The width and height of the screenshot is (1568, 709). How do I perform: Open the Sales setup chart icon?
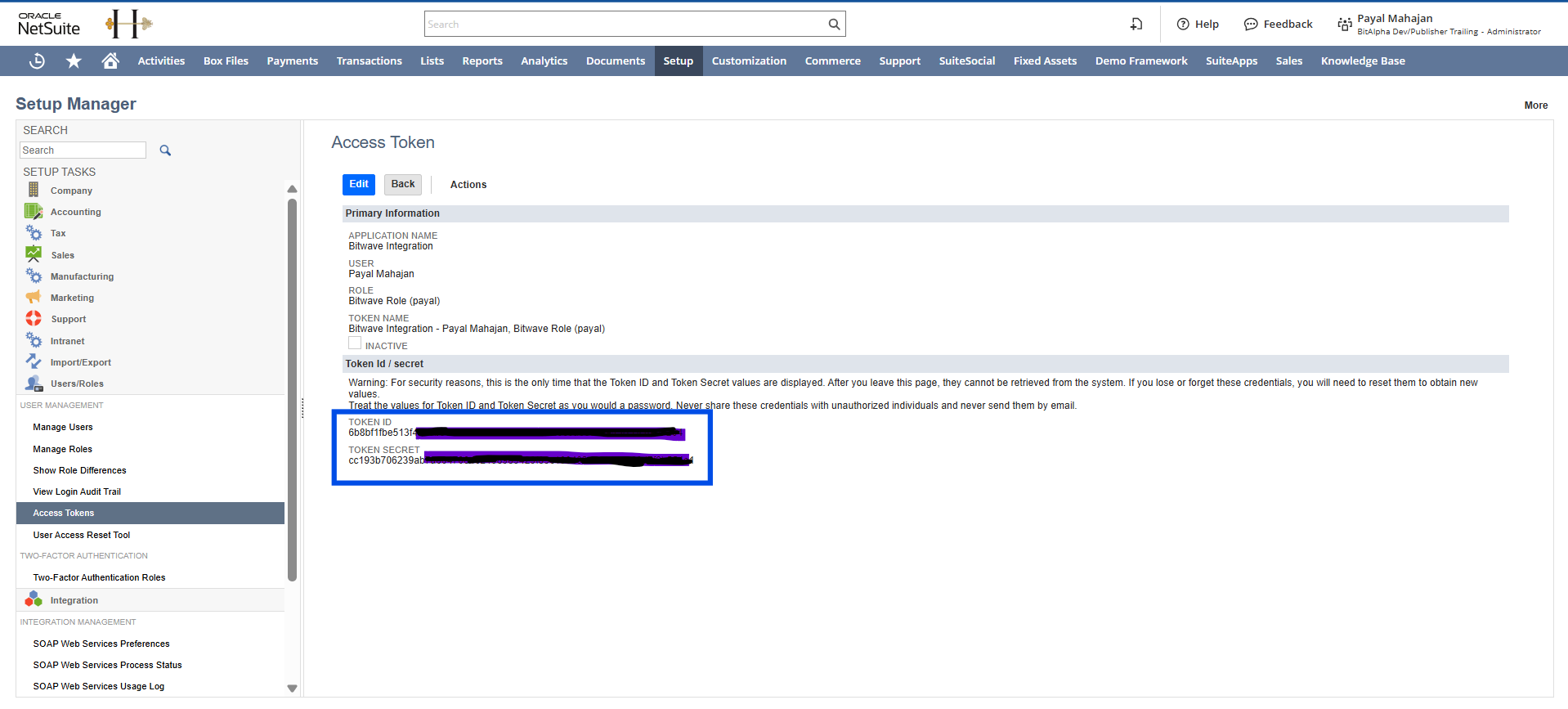34,254
